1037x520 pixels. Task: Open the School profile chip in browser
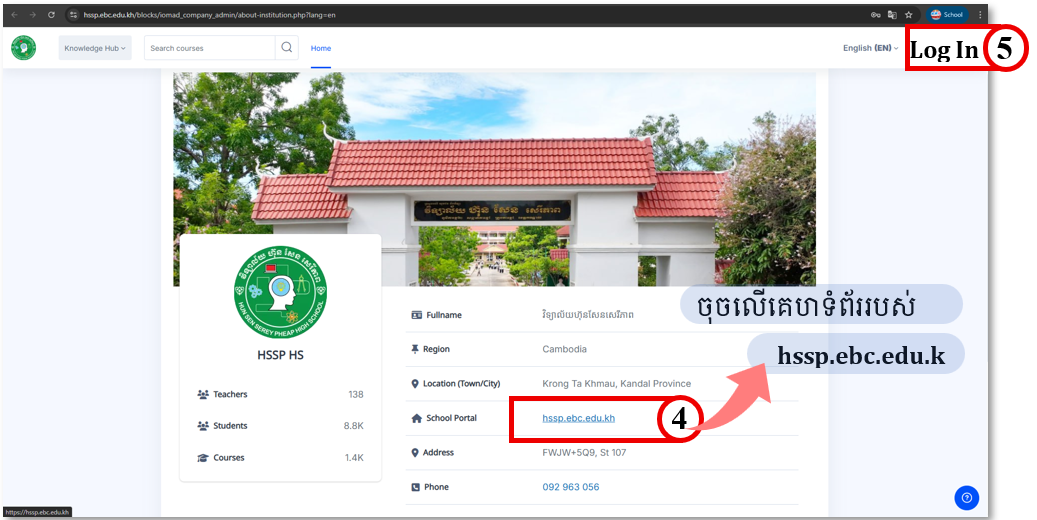947,15
